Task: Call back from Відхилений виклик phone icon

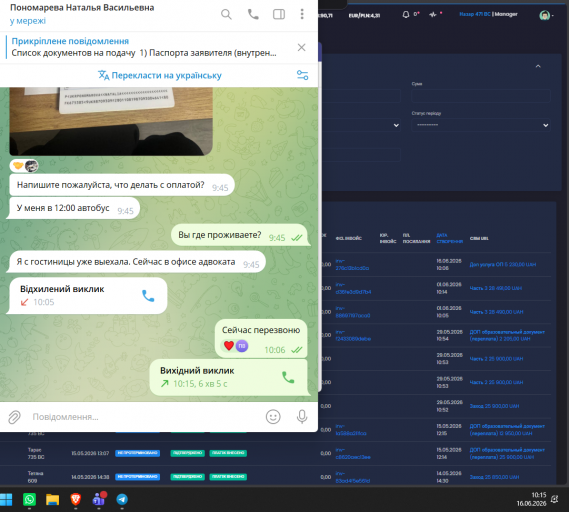Action: pyautogui.click(x=148, y=296)
